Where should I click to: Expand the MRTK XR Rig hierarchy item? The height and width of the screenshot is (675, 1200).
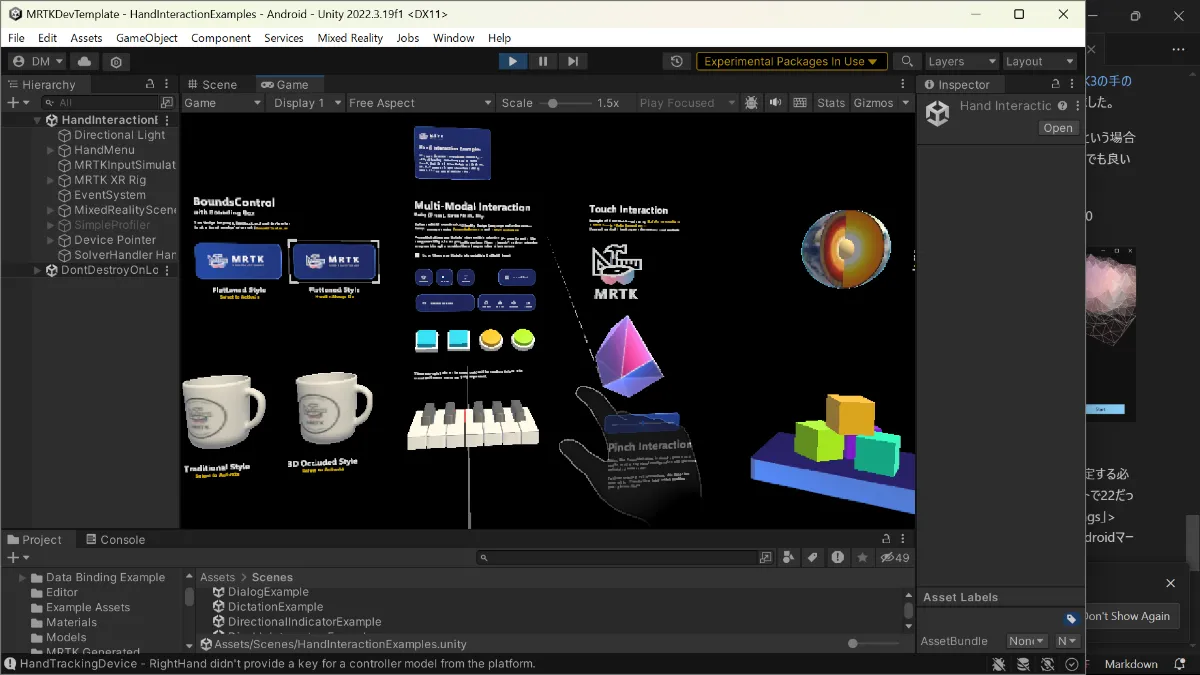coord(51,180)
